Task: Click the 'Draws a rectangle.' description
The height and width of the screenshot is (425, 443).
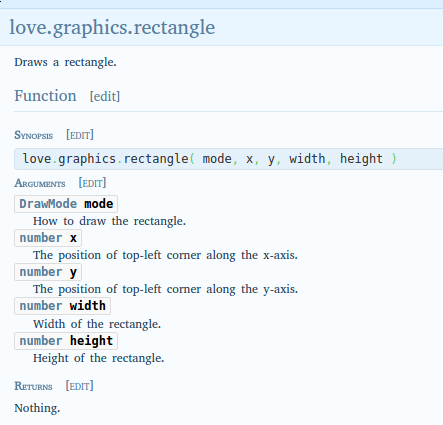Action: point(65,62)
